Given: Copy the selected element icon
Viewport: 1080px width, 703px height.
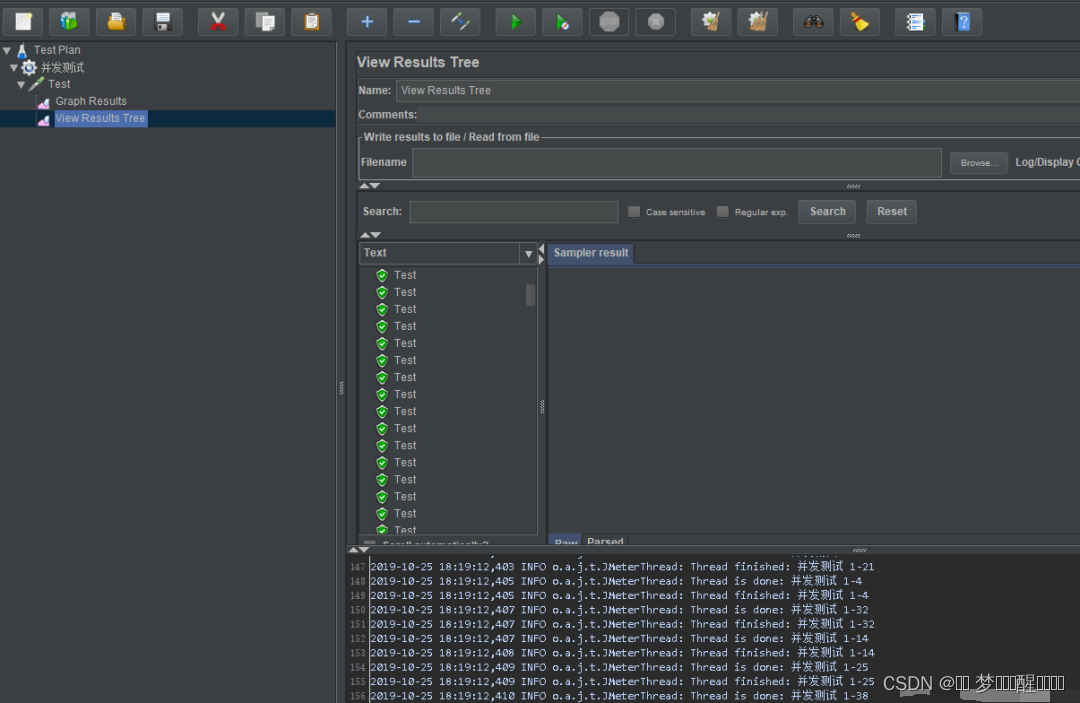Looking at the screenshot, I should [264, 22].
